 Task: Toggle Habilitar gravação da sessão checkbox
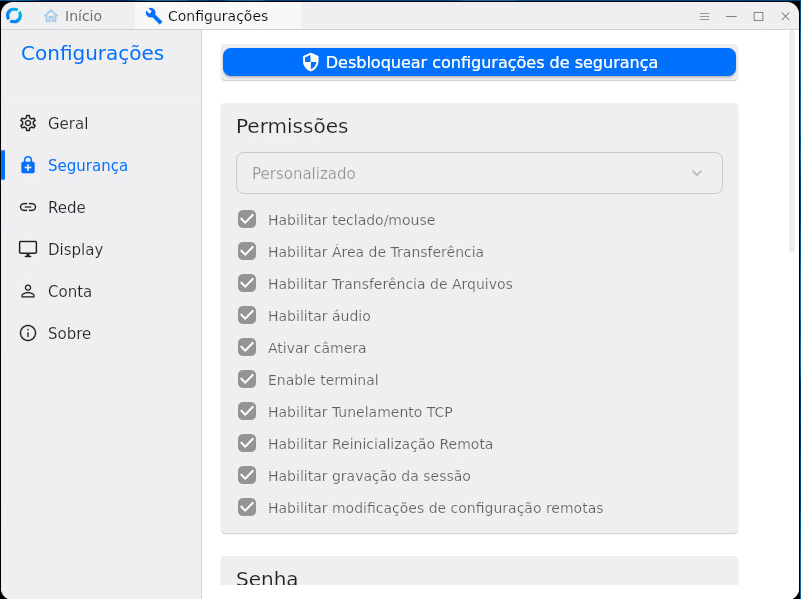click(x=247, y=476)
